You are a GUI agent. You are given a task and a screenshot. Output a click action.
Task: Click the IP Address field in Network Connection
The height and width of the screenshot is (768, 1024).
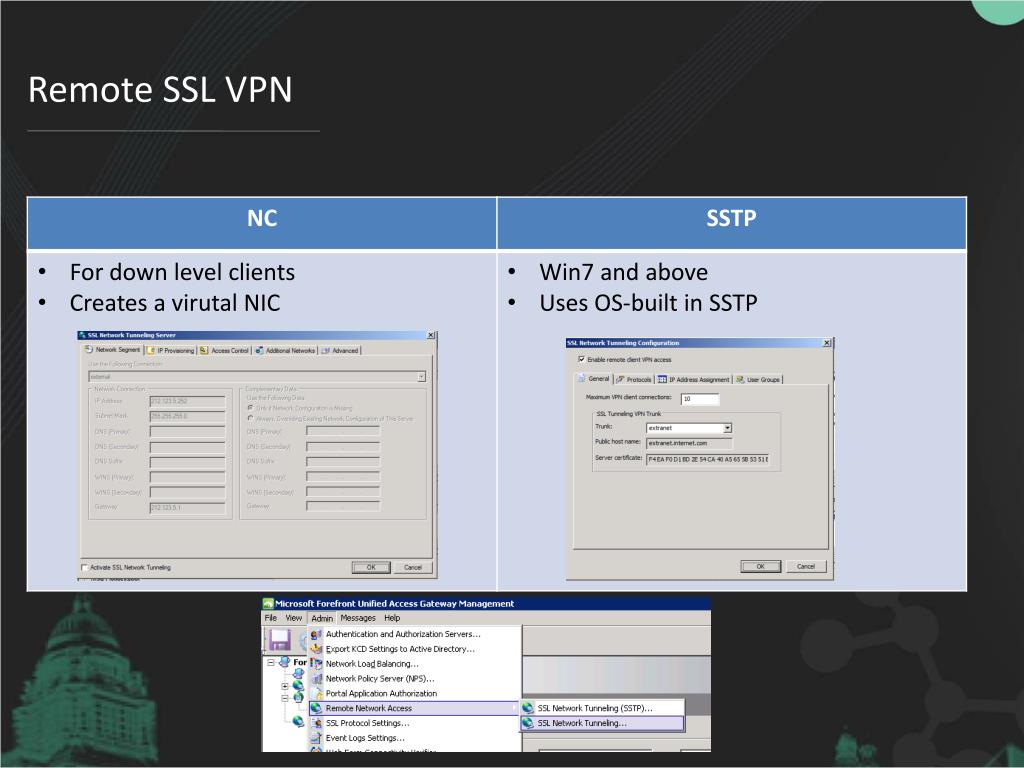187,401
